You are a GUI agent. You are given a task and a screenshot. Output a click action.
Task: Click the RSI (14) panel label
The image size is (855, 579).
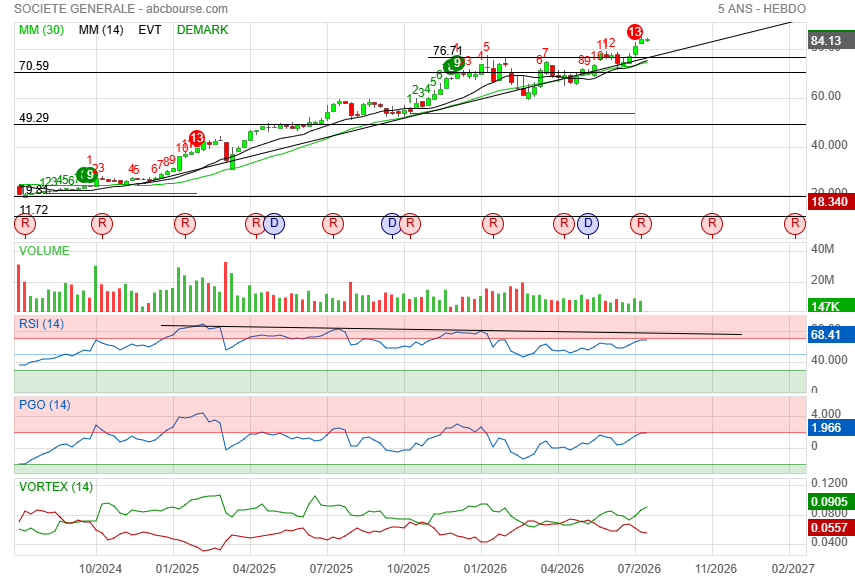pos(41,324)
